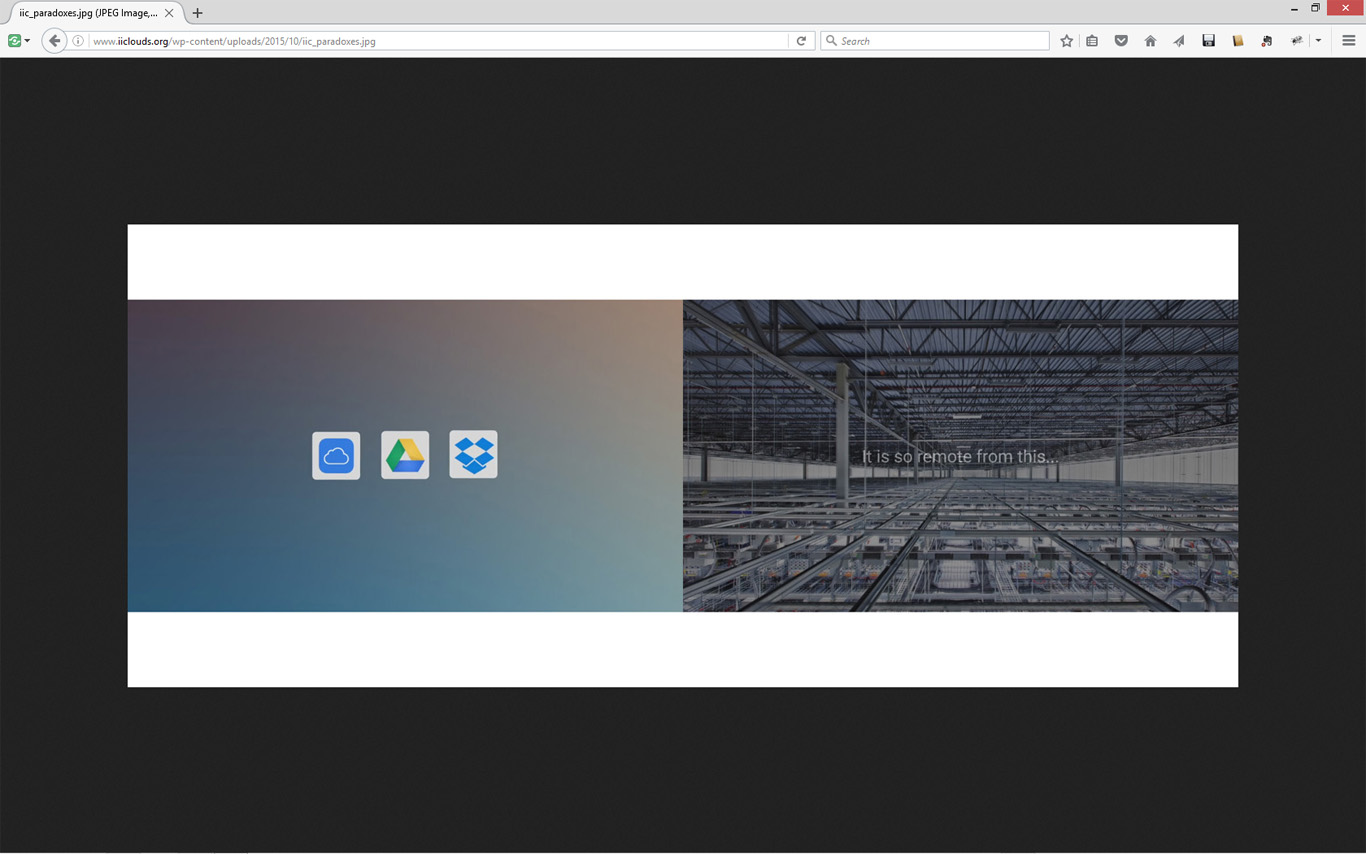The image size is (1366, 854).
Task: Go back with the browser back arrow
Action: [54, 41]
